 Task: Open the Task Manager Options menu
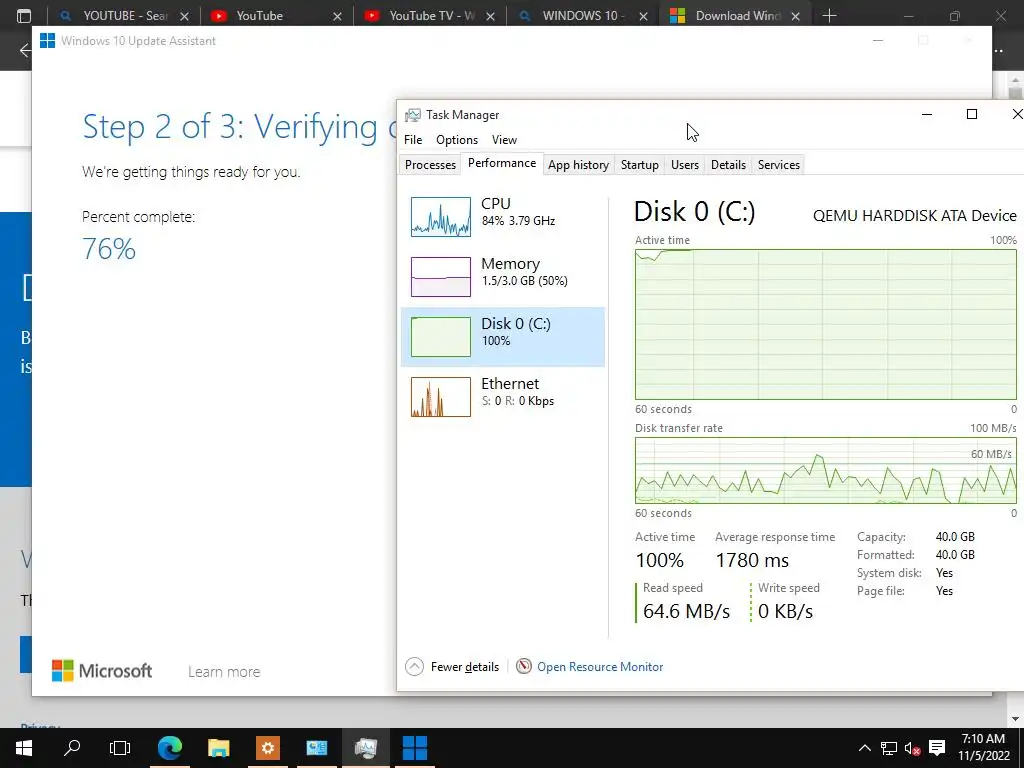tap(456, 140)
